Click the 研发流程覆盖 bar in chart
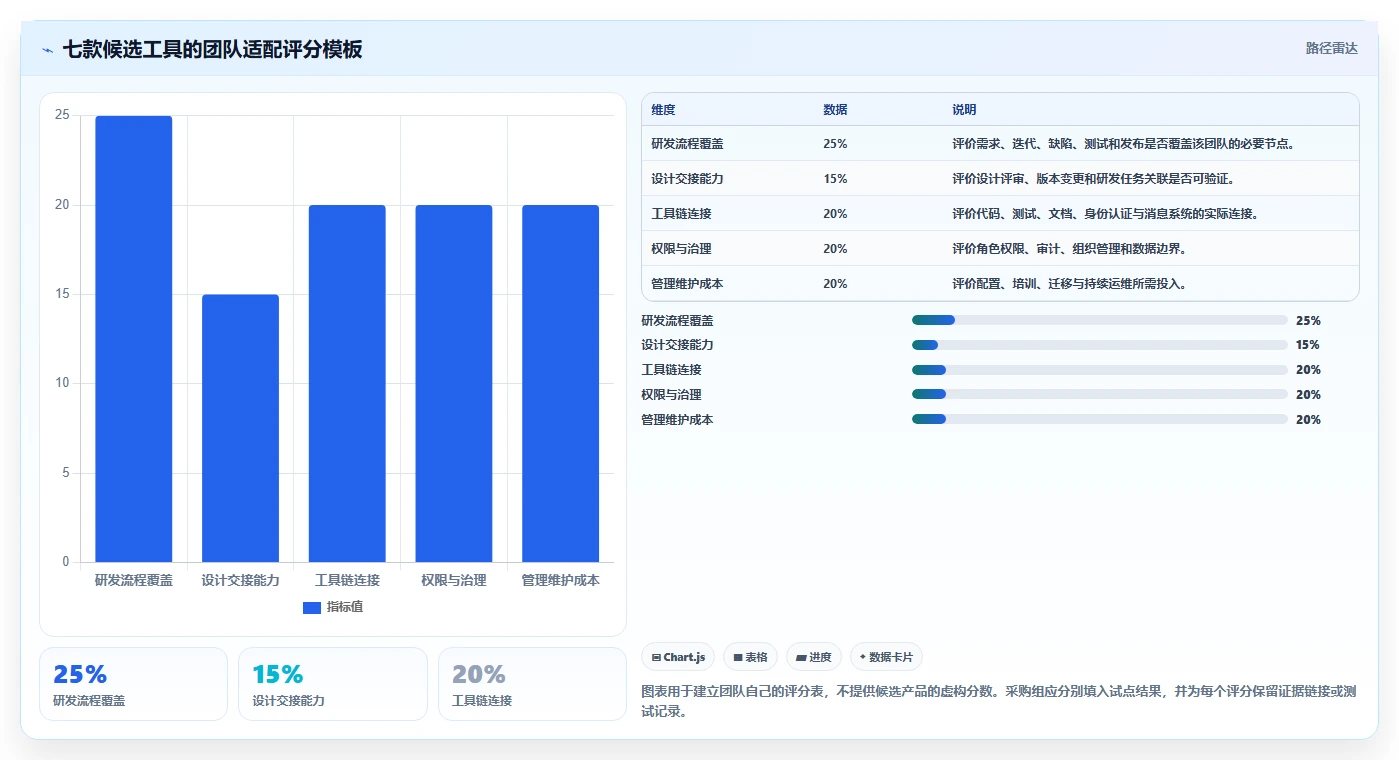The width and height of the screenshot is (1399, 760). pyautogui.click(x=134, y=339)
